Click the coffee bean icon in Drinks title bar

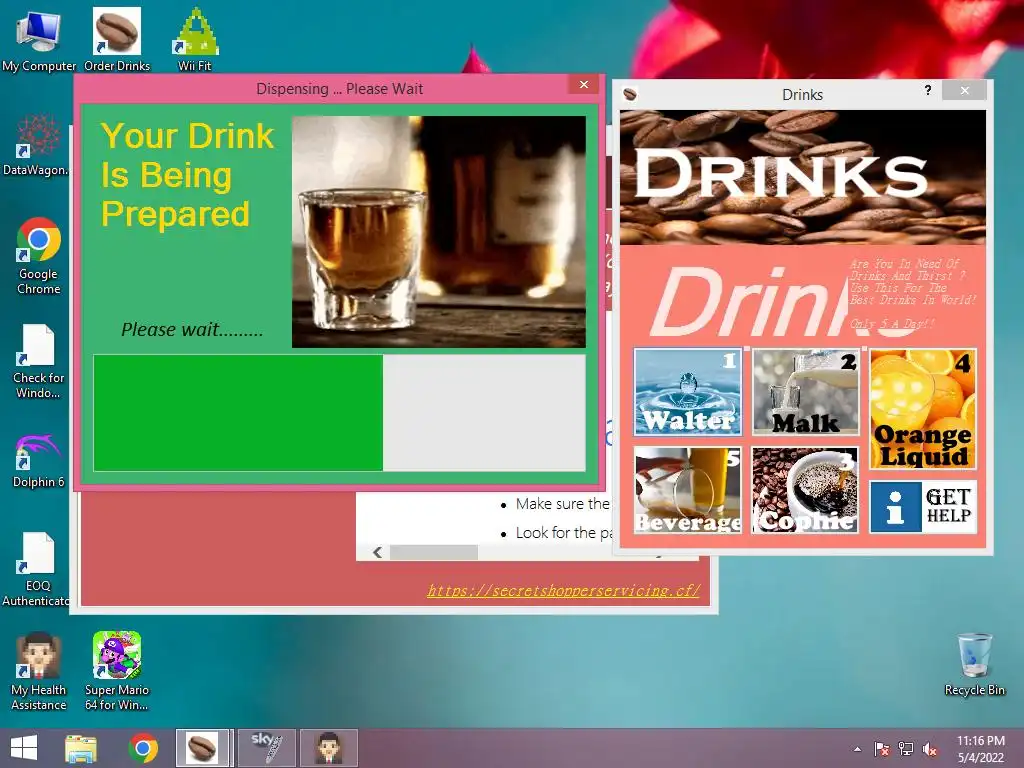click(x=630, y=94)
